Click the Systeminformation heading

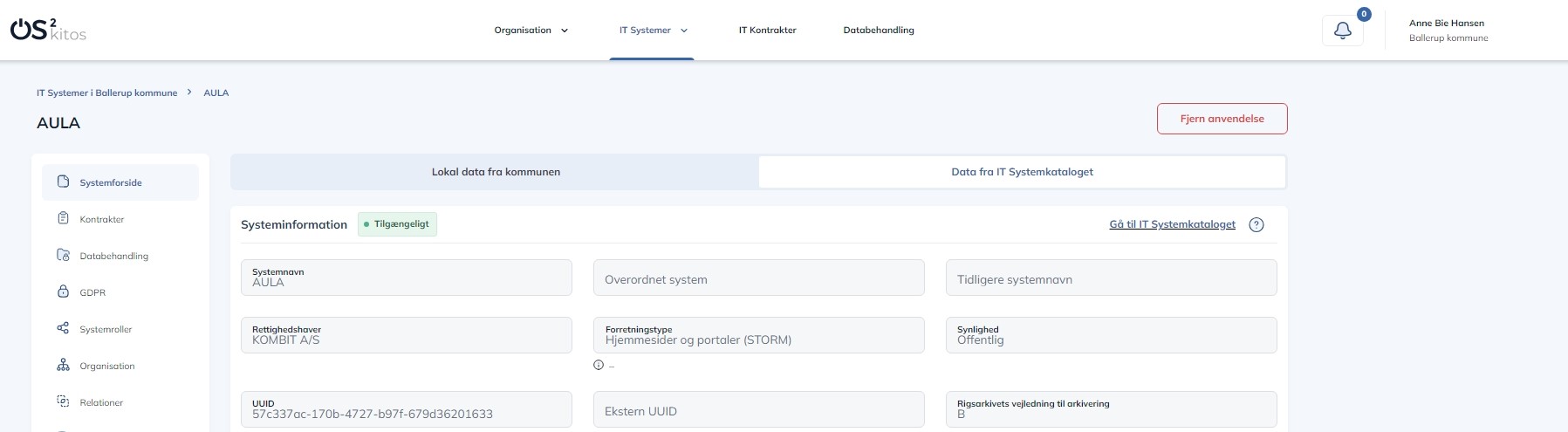[x=294, y=224]
